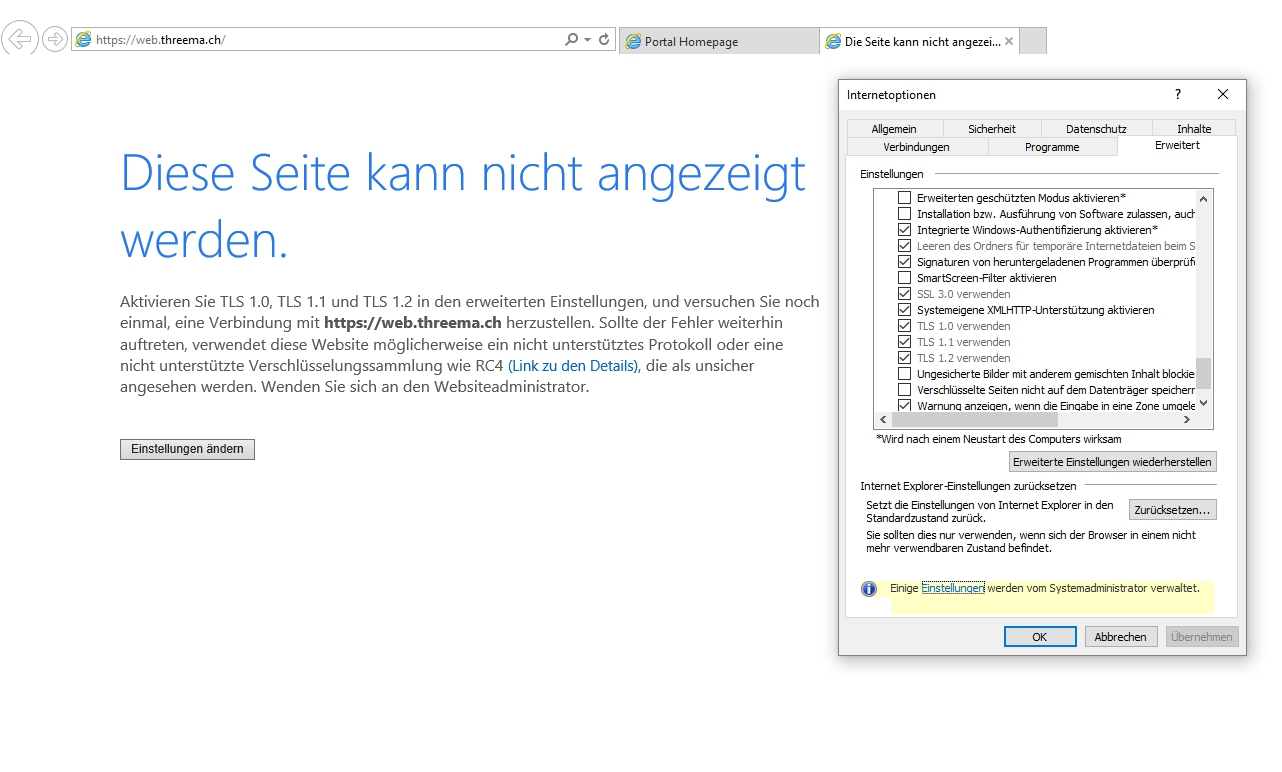Click the IE page icon in address bar
Screen dimensions: 1282x772
[x=84, y=40]
